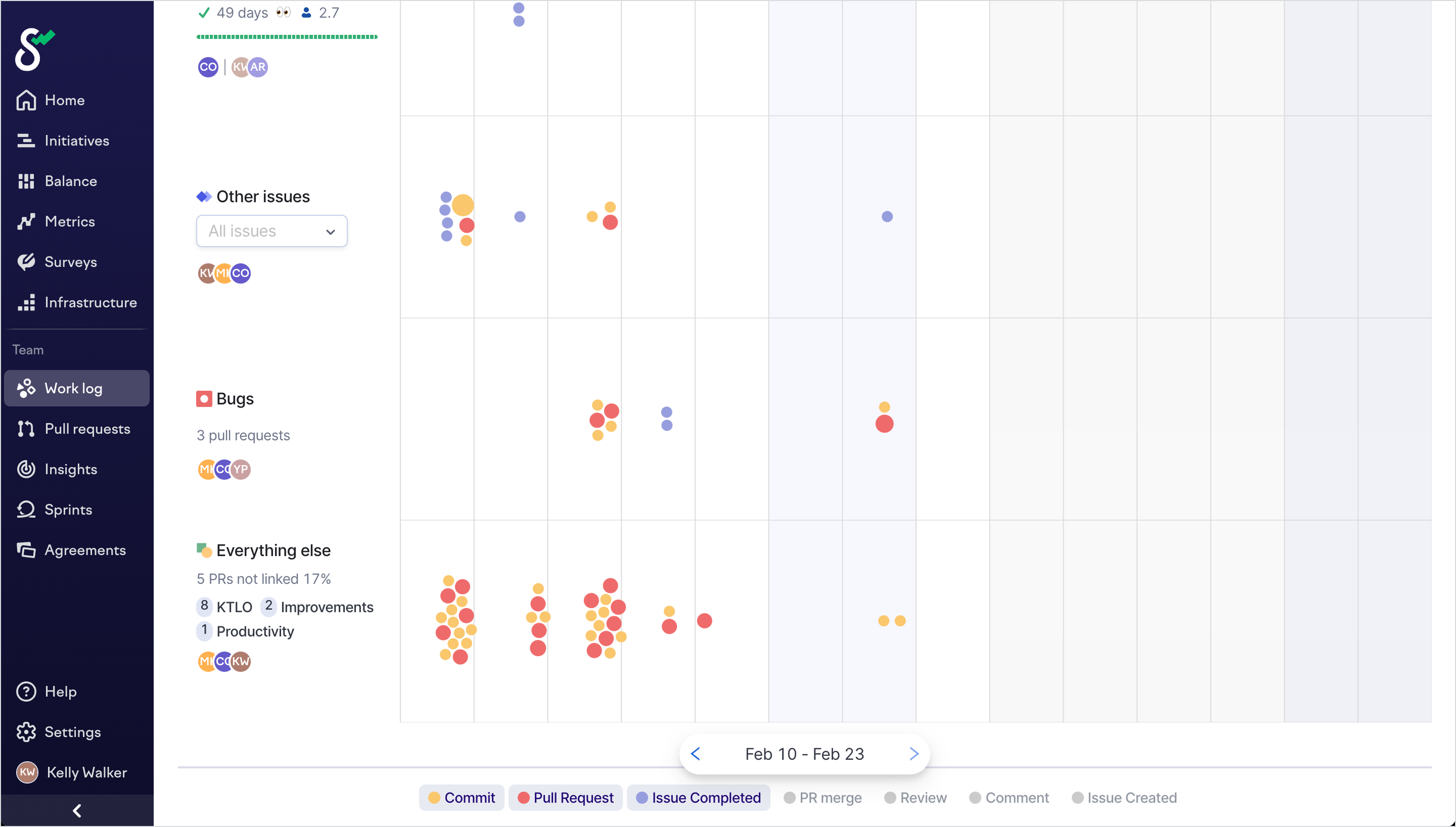
Task: Navigate to the Sprints page
Action: pos(68,510)
